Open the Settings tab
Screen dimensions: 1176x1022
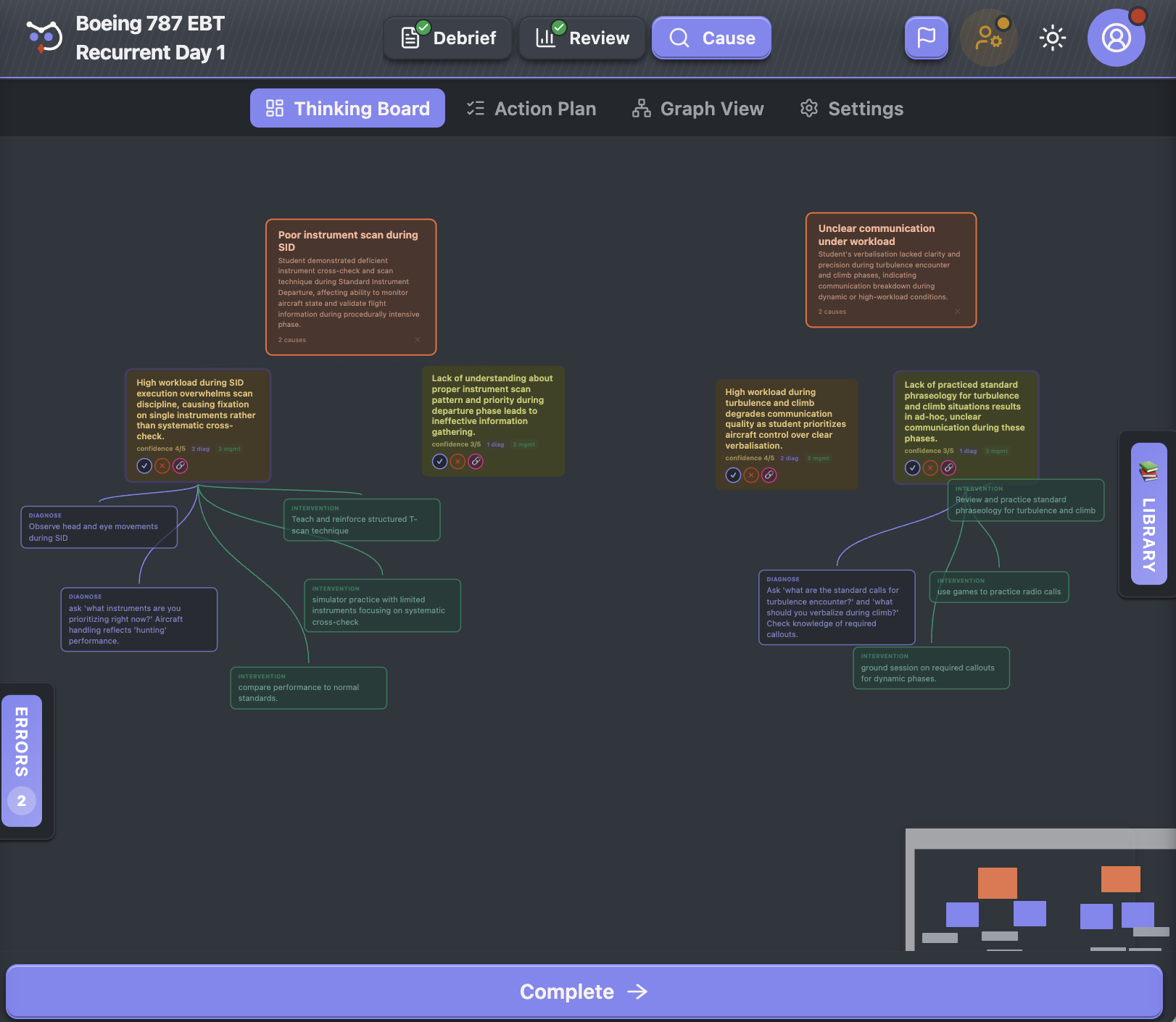click(x=852, y=109)
